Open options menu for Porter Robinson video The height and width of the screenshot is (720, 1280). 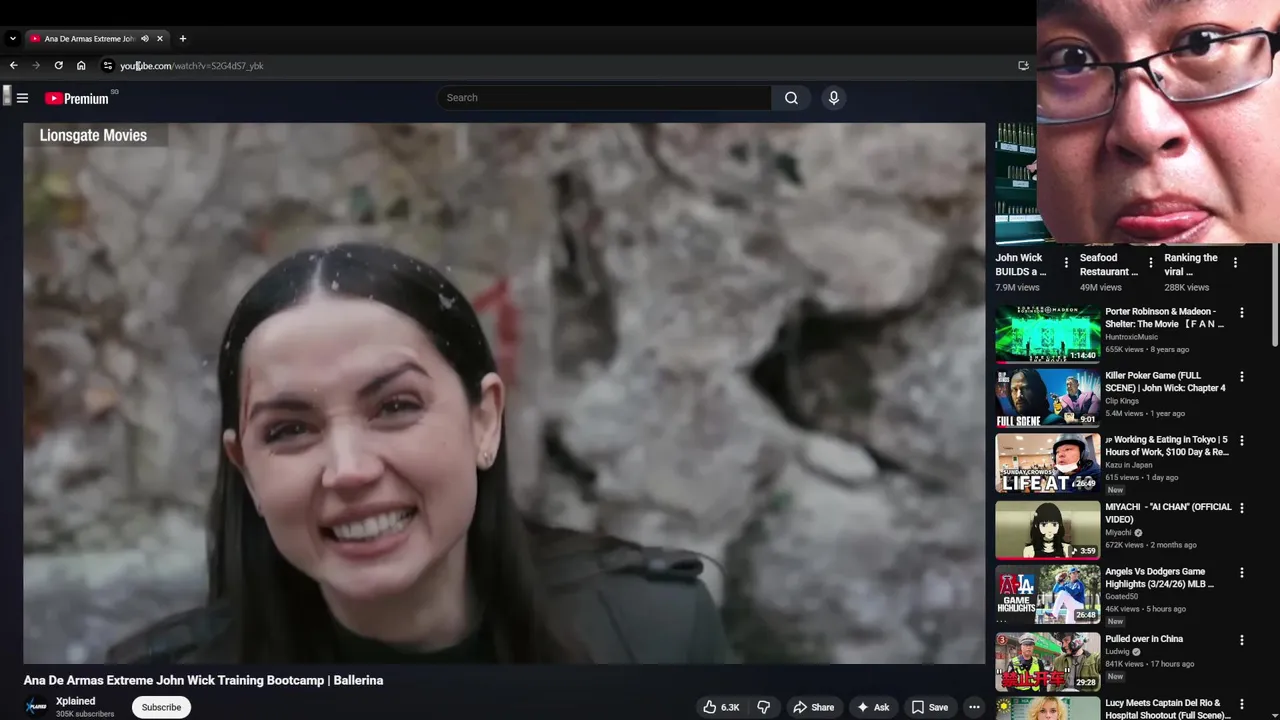1242,313
